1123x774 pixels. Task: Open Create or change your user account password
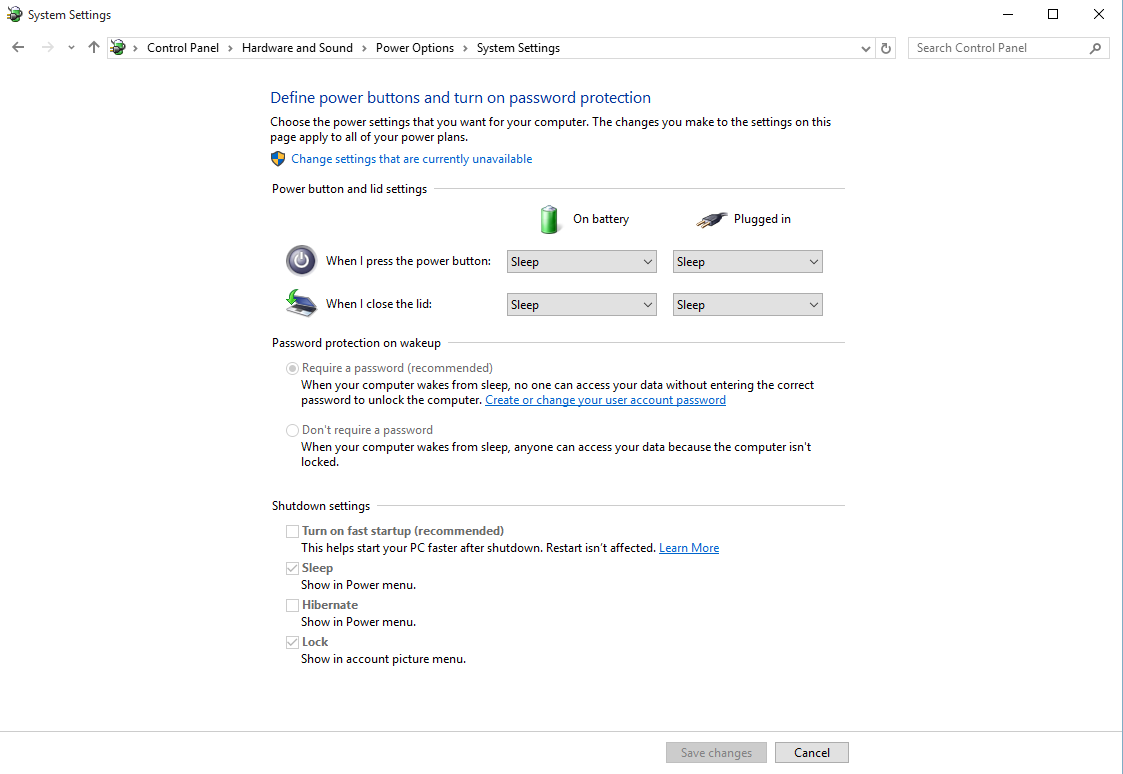tap(605, 400)
